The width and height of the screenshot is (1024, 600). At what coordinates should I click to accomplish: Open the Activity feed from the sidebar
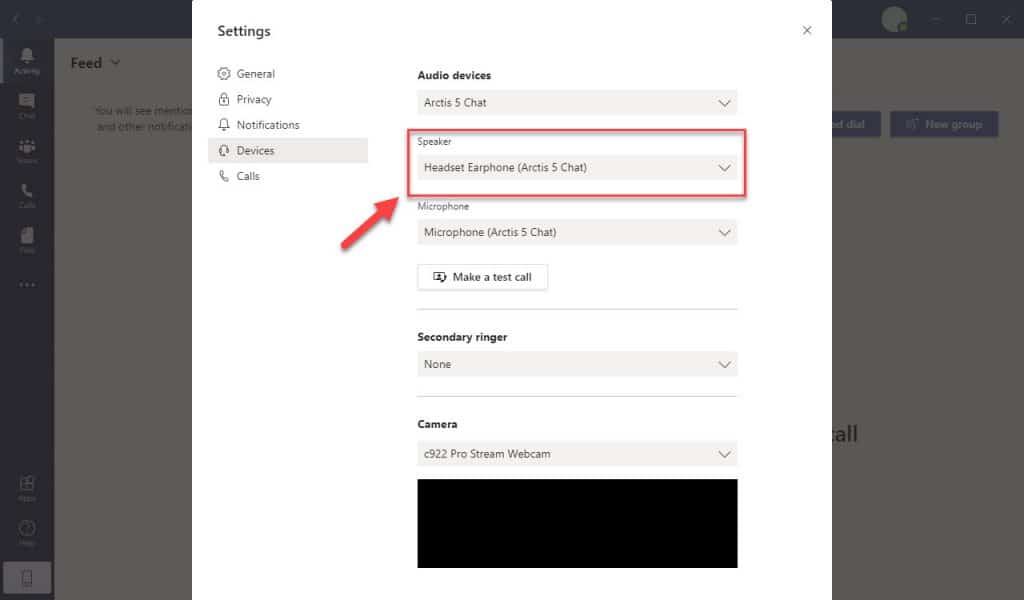coord(27,60)
